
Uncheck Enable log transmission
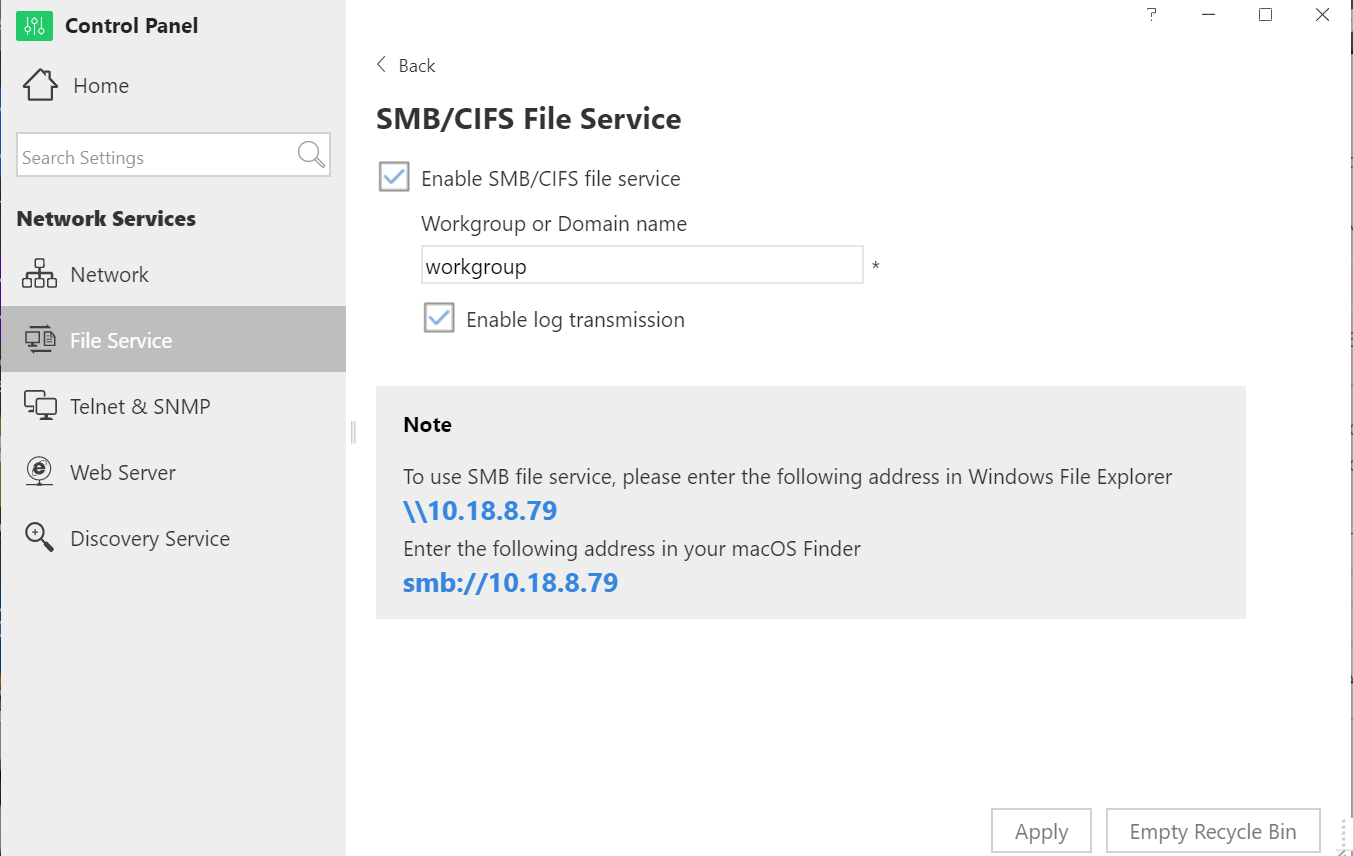click(x=439, y=318)
